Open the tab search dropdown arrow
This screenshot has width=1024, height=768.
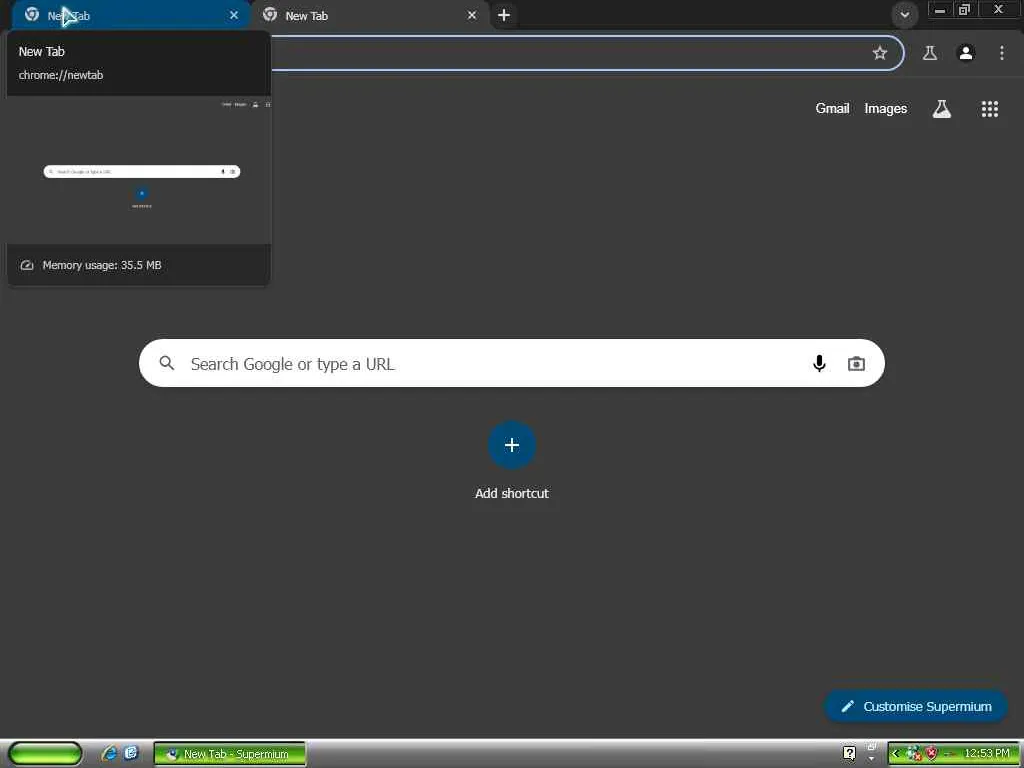[904, 15]
